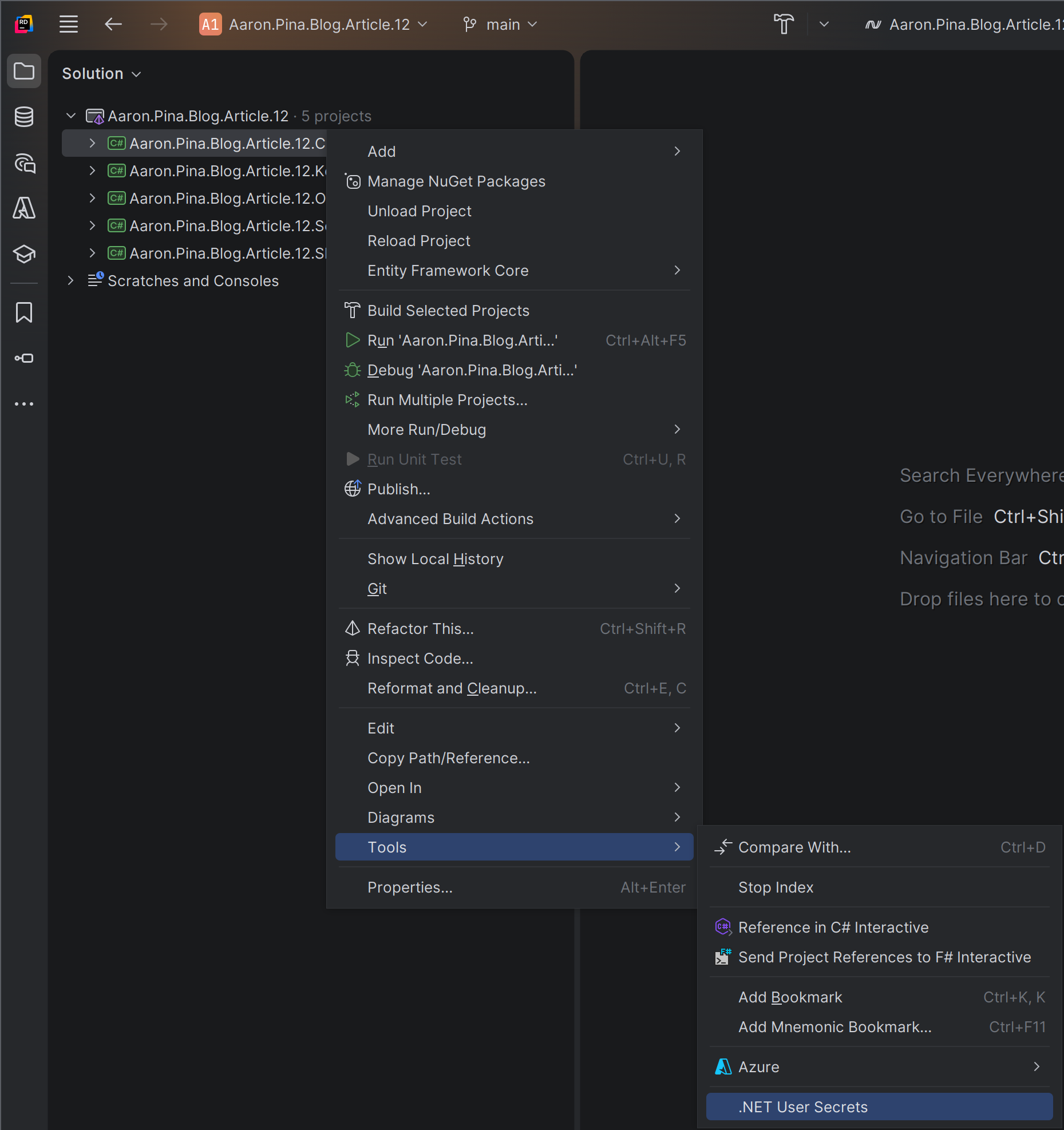Select the Scratches and Consoles row
The width and height of the screenshot is (1064, 1130).
tap(193, 281)
